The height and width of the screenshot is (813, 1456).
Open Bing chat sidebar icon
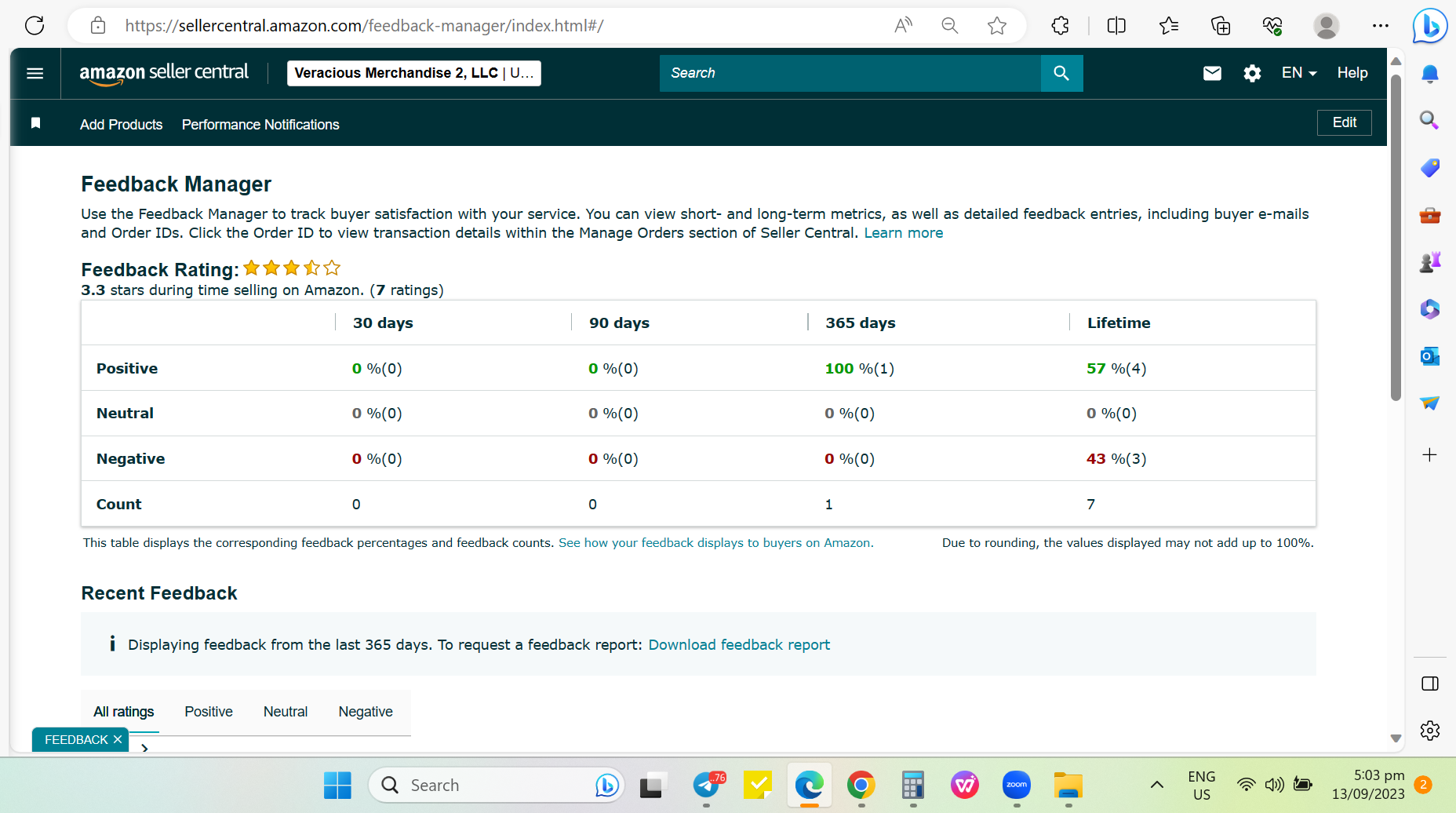1429,26
